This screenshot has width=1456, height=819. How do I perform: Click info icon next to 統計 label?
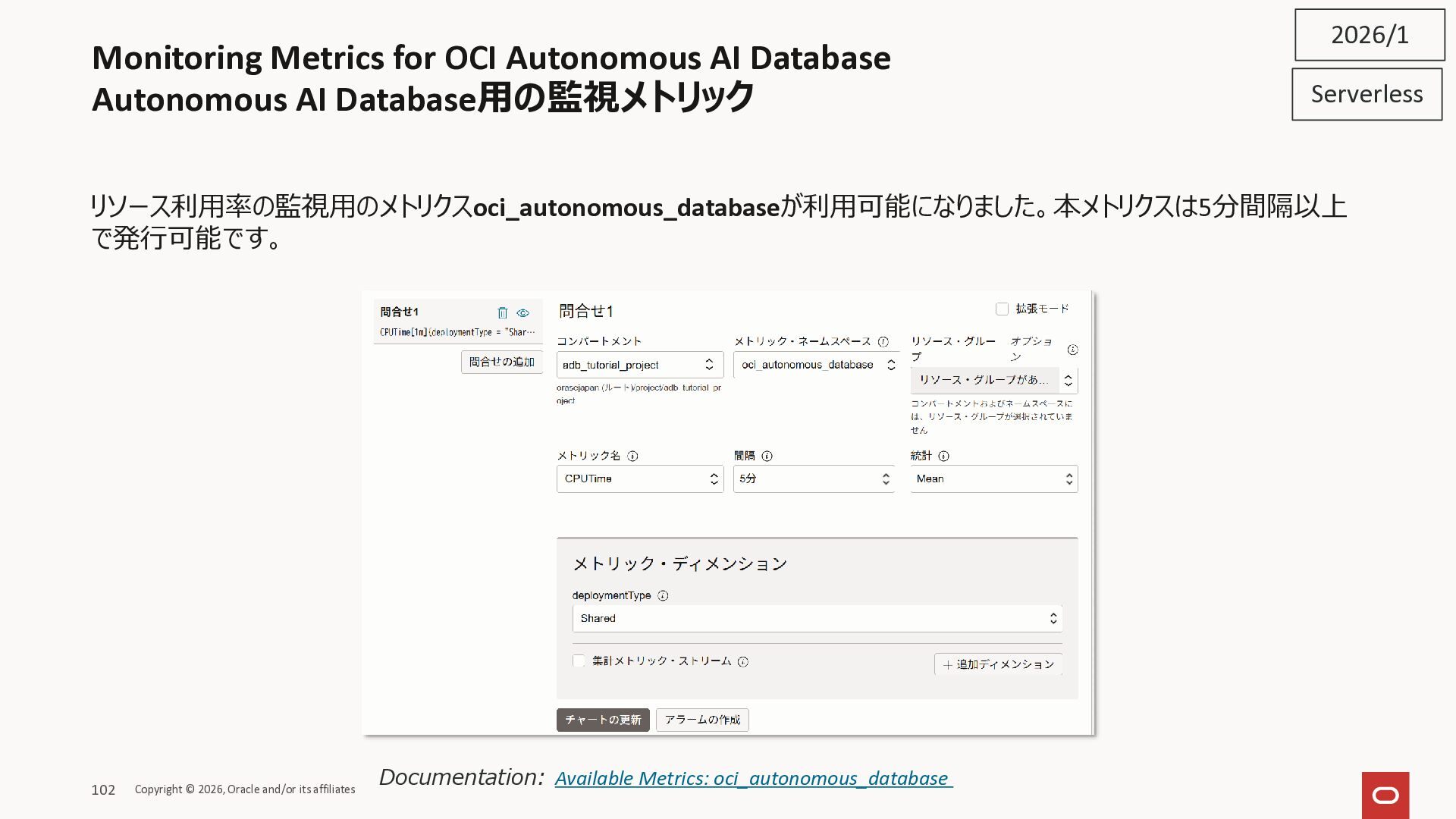[x=943, y=457]
